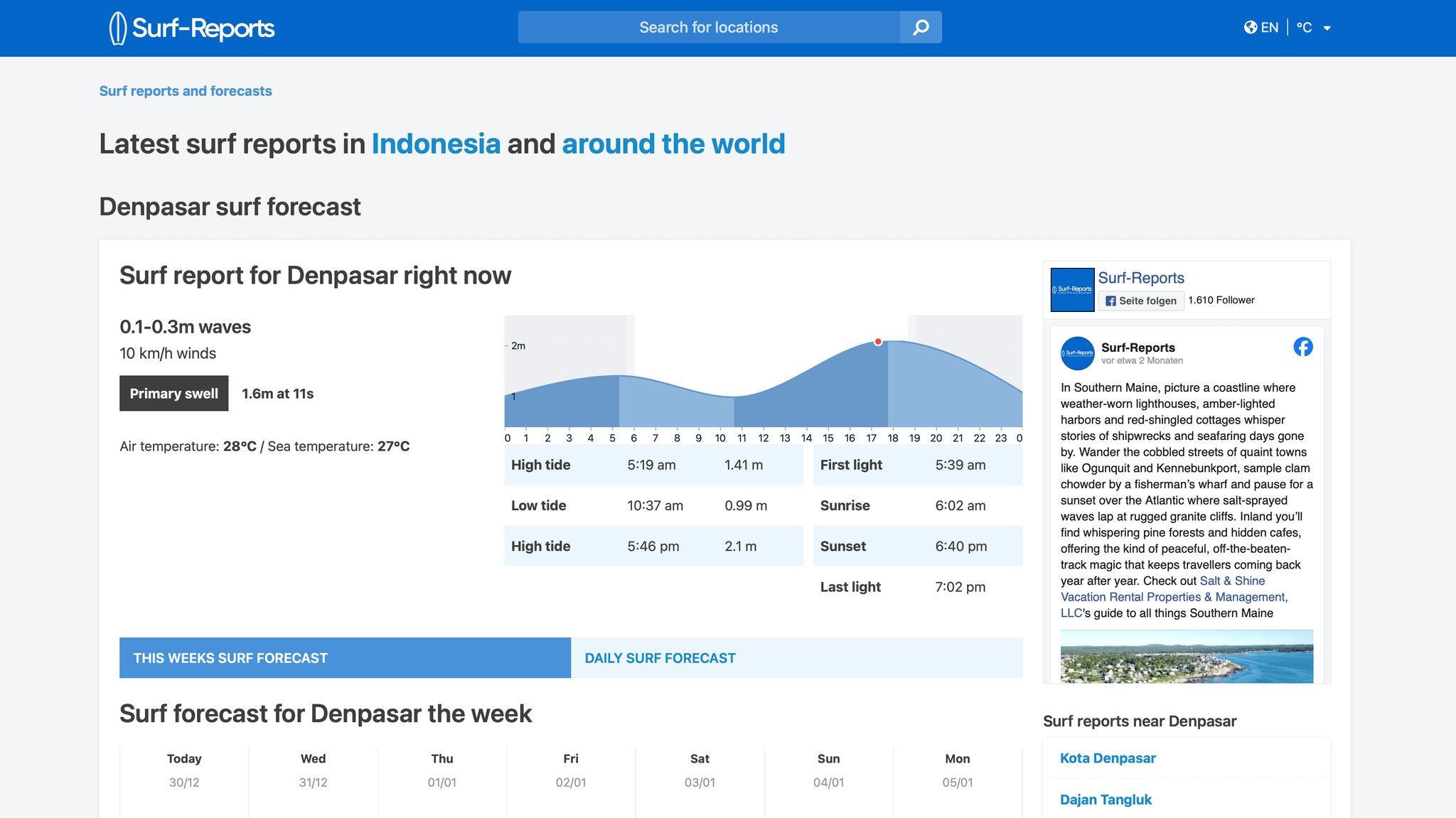Image resolution: width=1456 pixels, height=818 pixels.
Task: Open the around the world link
Action: click(673, 144)
